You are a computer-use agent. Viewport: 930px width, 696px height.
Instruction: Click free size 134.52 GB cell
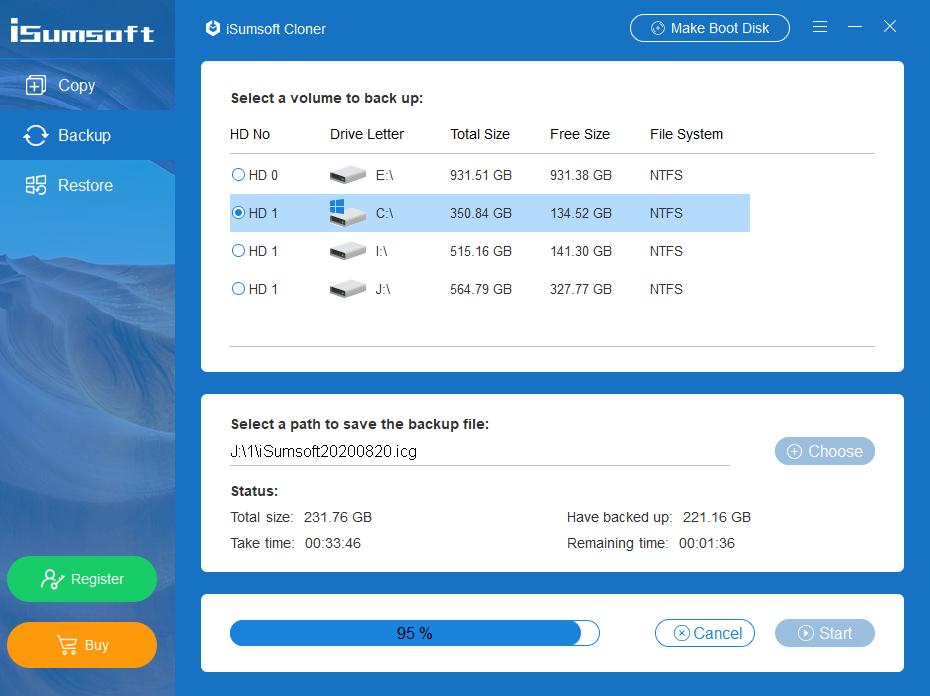(x=581, y=213)
